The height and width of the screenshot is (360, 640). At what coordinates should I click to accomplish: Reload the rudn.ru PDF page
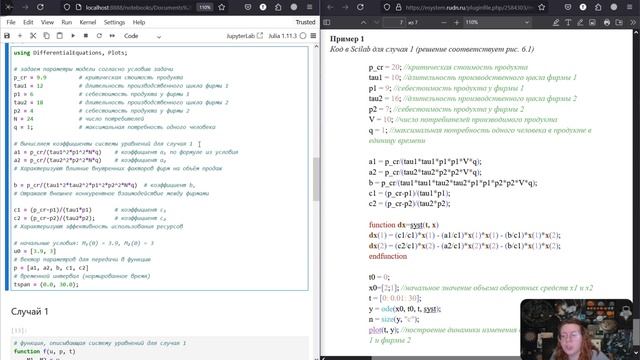coord(360,7)
